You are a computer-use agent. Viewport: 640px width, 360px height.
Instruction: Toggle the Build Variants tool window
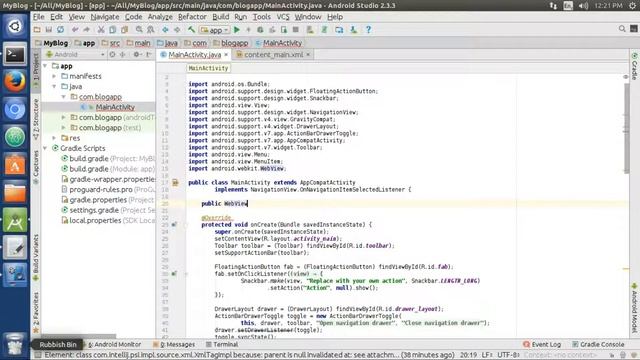(36, 257)
